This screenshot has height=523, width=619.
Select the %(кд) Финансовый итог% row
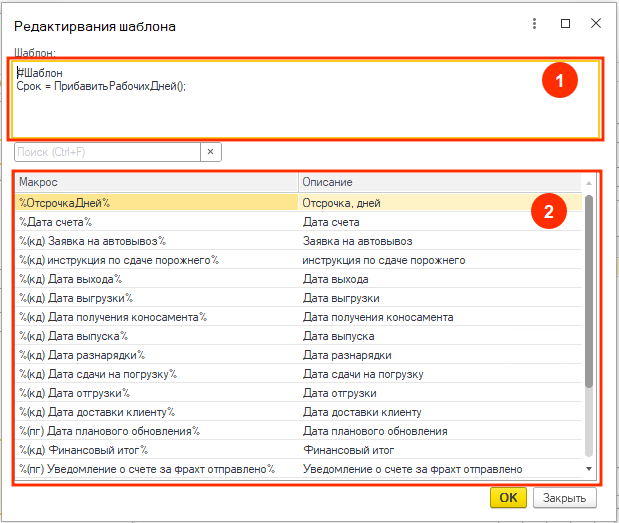point(298,450)
